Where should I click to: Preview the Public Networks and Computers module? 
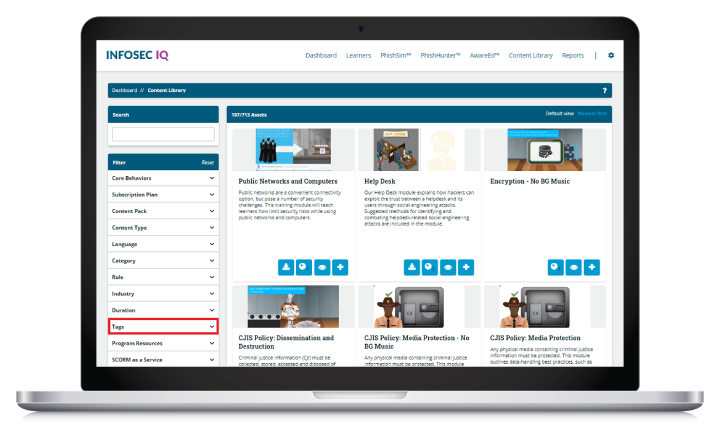coord(322,267)
